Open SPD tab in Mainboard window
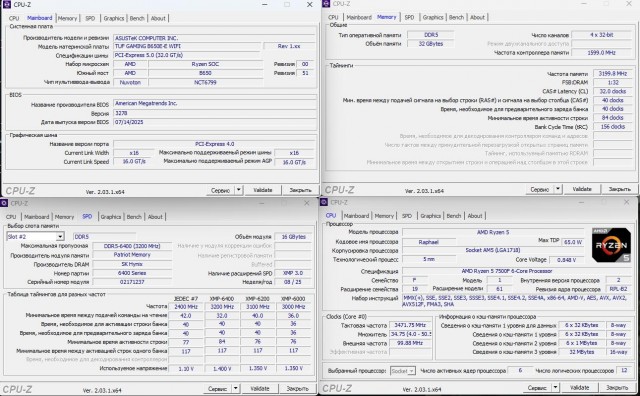This screenshot has height=396, width=640. (x=90, y=18)
